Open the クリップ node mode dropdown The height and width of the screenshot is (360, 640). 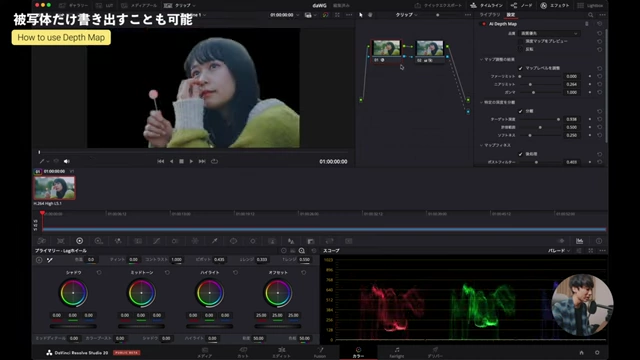[x=407, y=15]
